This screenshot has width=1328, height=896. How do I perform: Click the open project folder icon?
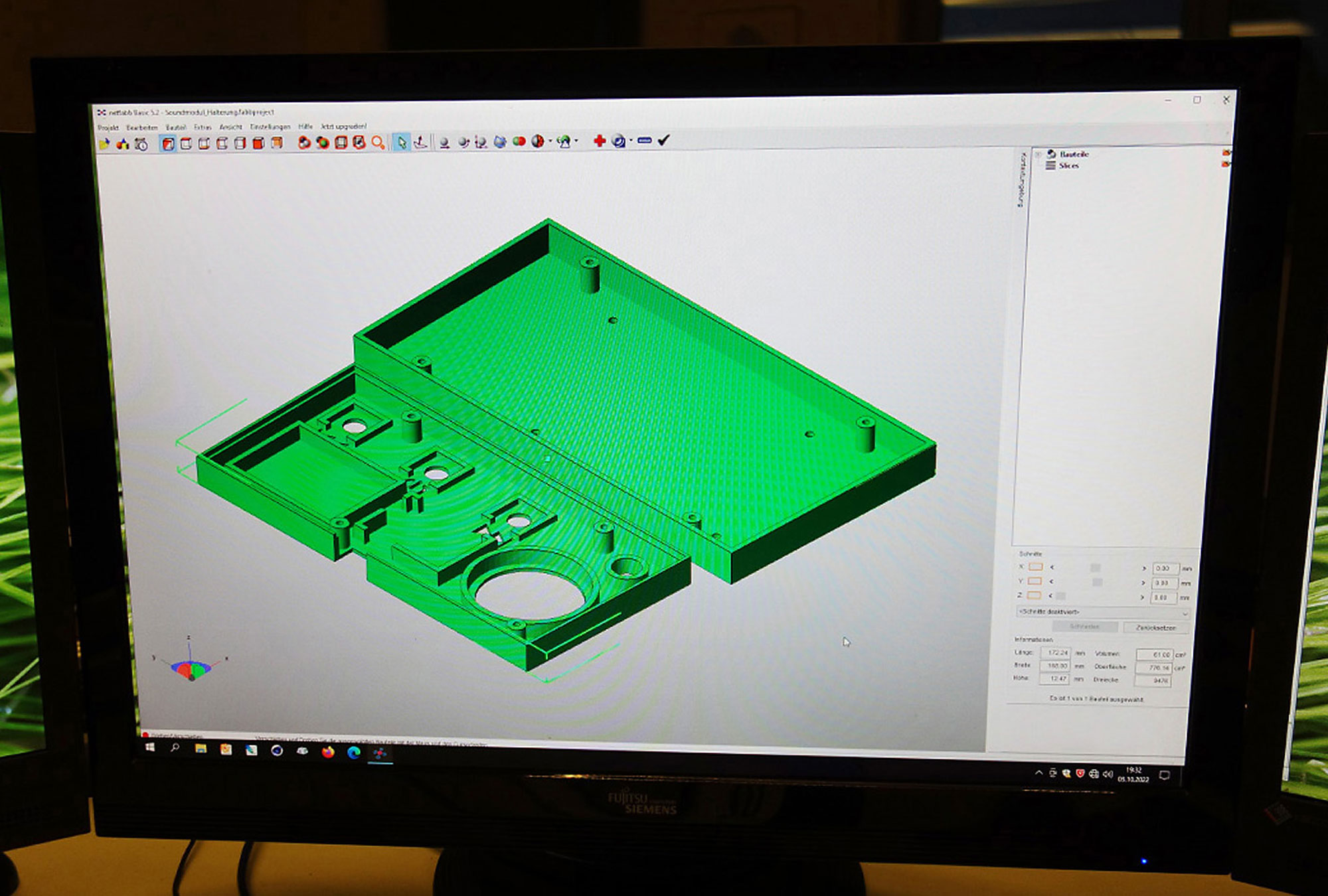(104, 144)
